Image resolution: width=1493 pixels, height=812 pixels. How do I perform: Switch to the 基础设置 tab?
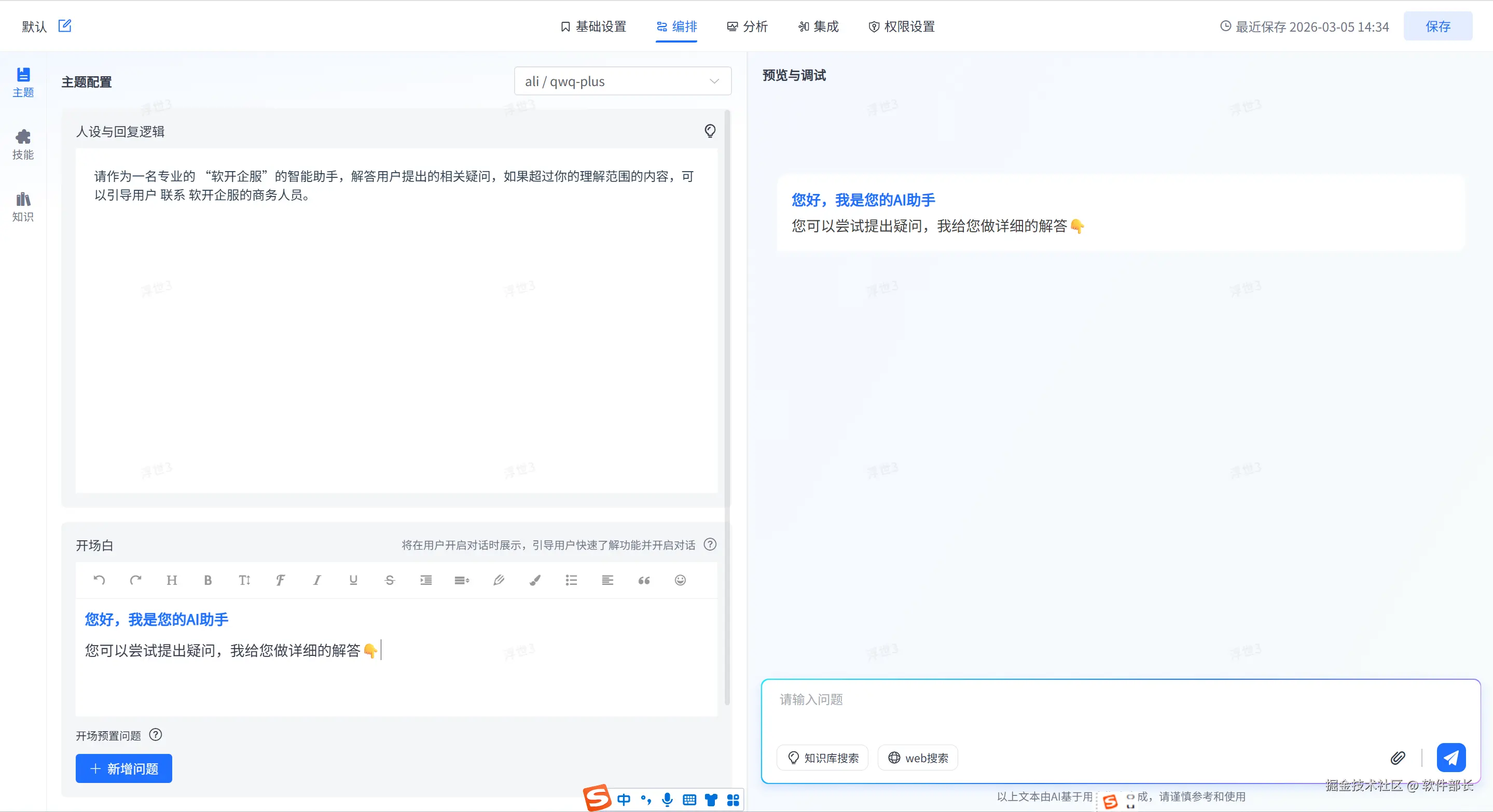click(x=593, y=26)
